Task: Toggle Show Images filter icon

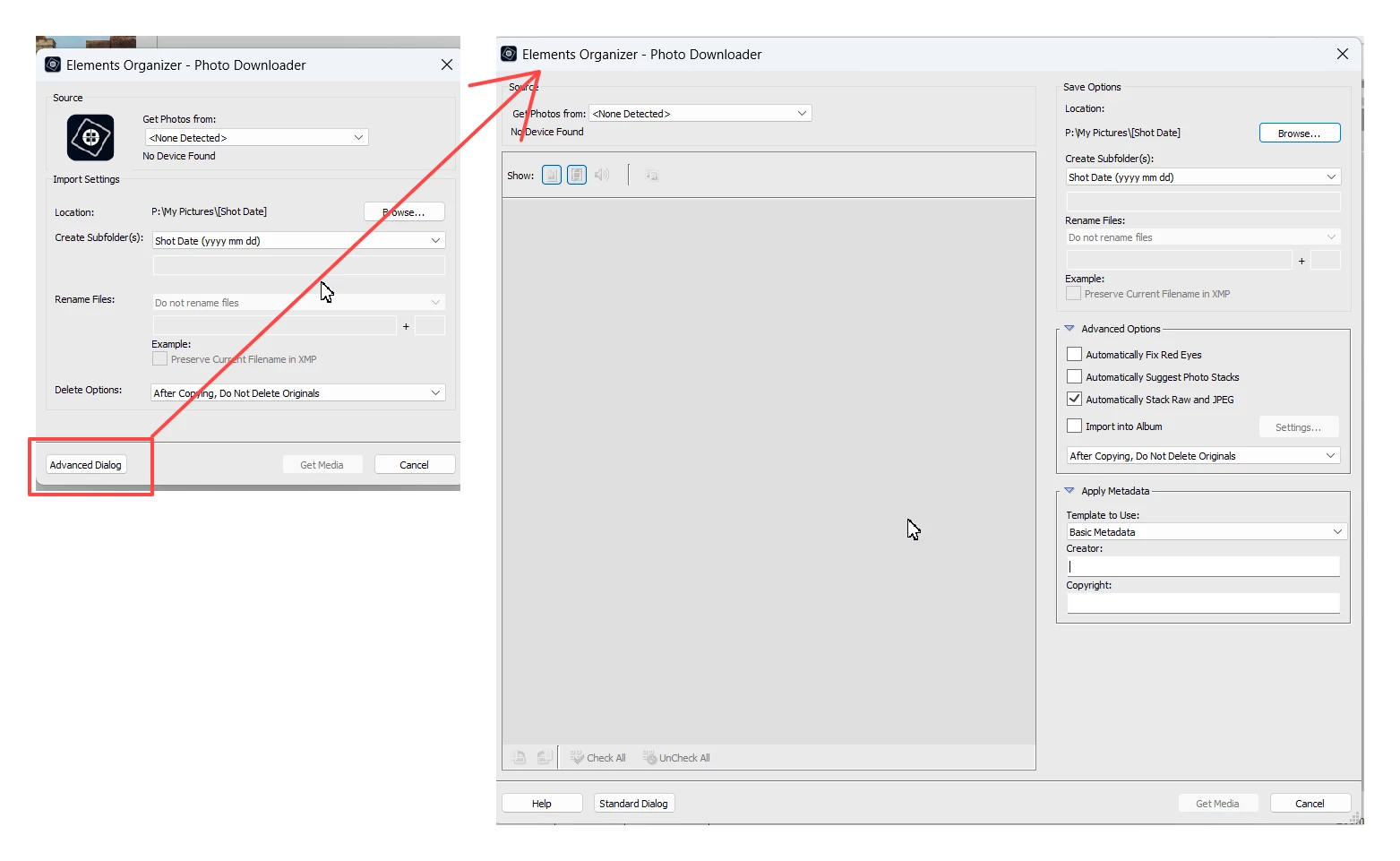Action: click(x=552, y=176)
